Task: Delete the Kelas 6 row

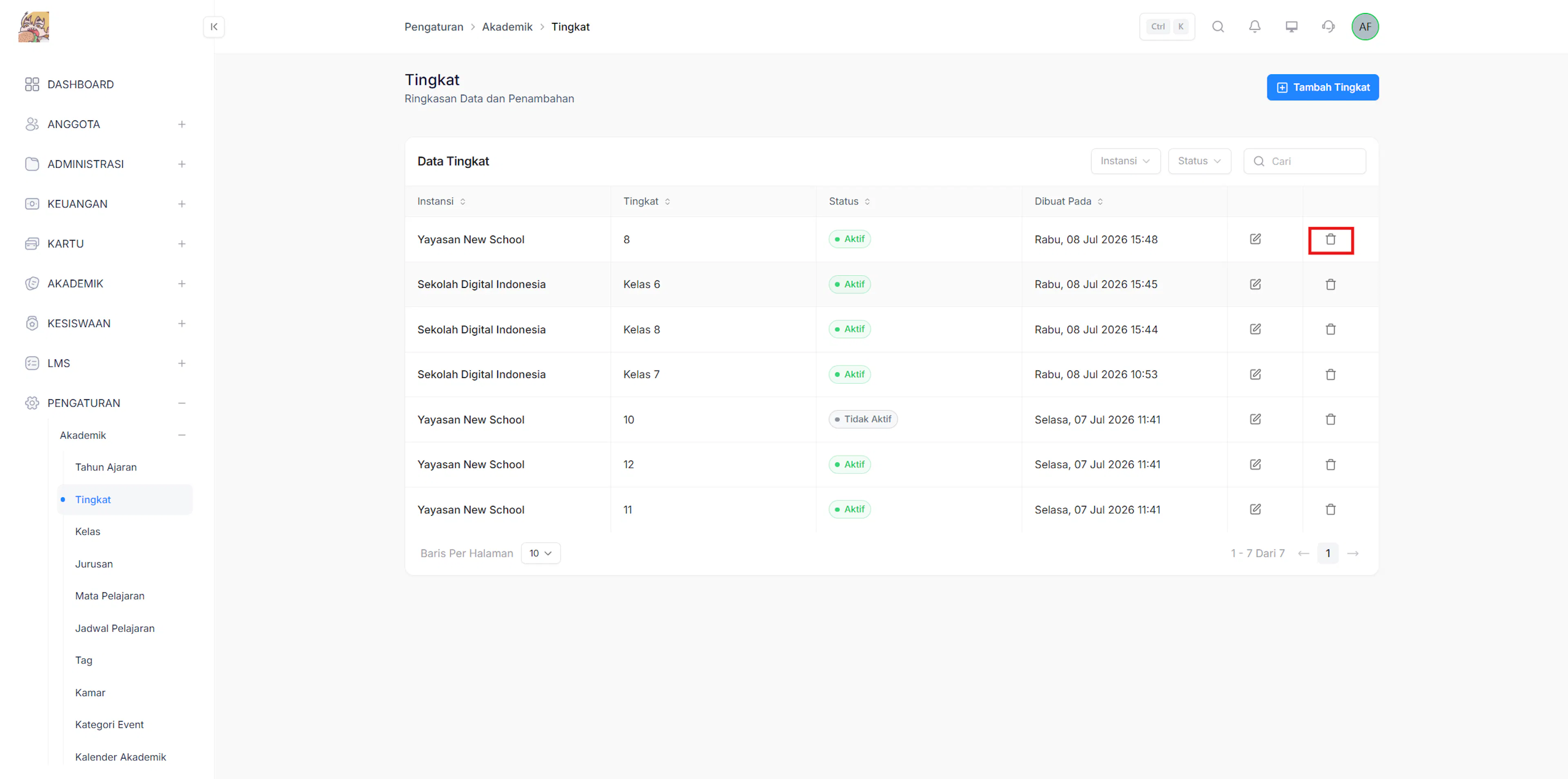Action: pyautogui.click(x=1331, y=284)
